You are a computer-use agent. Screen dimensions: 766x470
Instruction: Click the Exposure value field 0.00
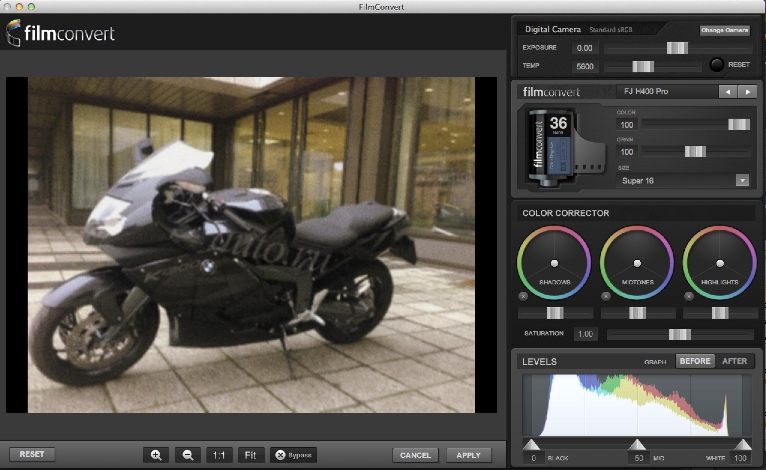(584, 48)
